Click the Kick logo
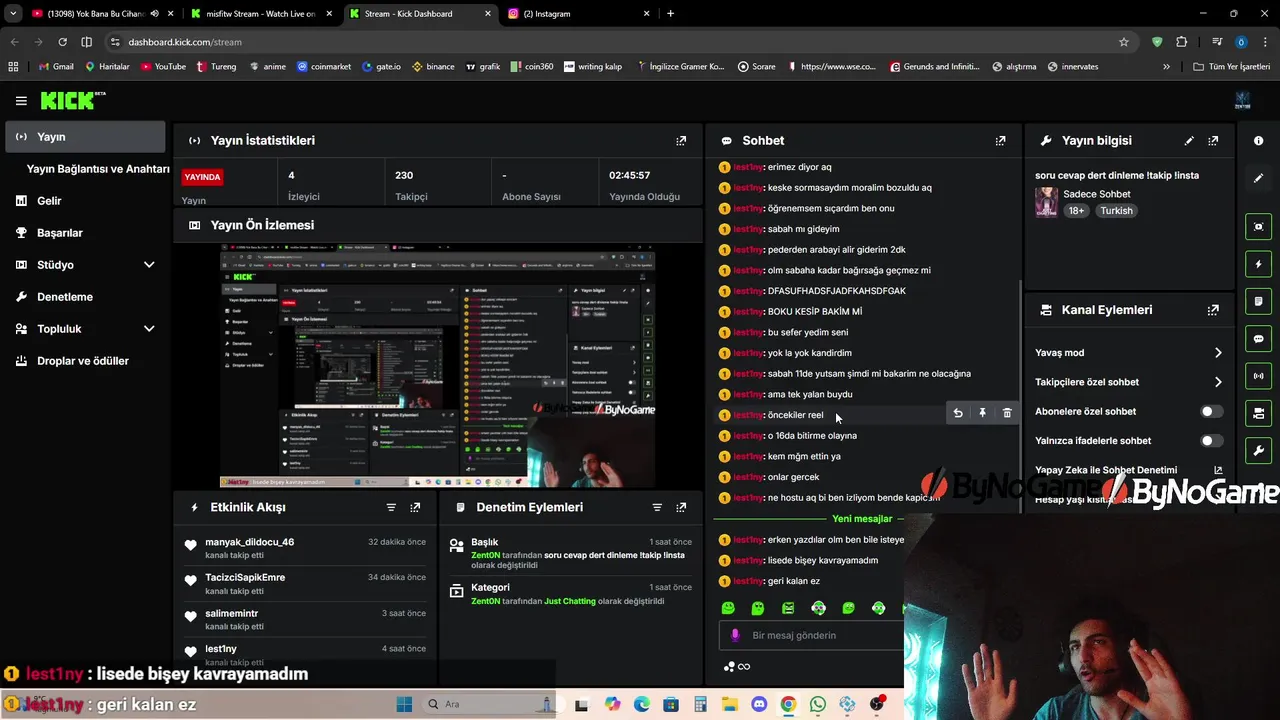Viewport: 1280px width, 720px height. click(x=72, y=100)
